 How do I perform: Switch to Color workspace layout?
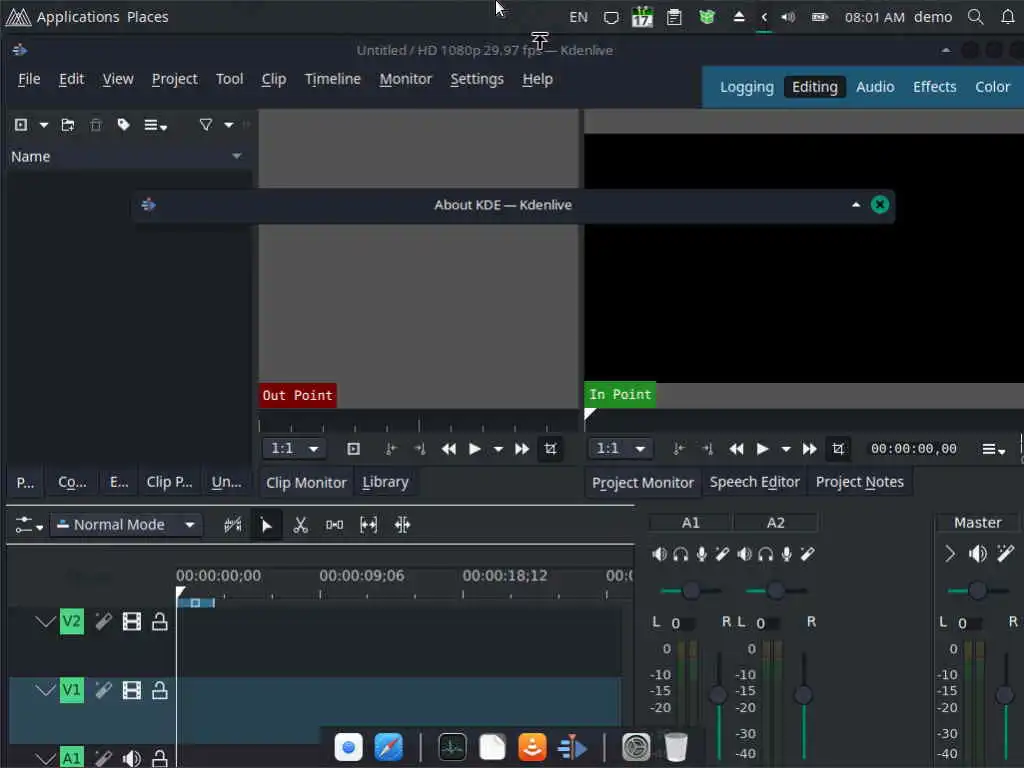click(x=992, y=87)
